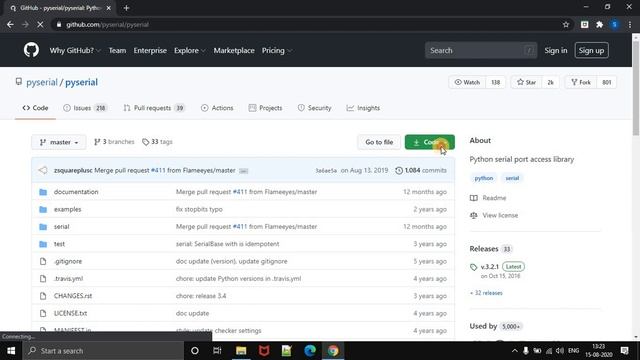Watch the repository with the Watch button

tap(467, 82)
